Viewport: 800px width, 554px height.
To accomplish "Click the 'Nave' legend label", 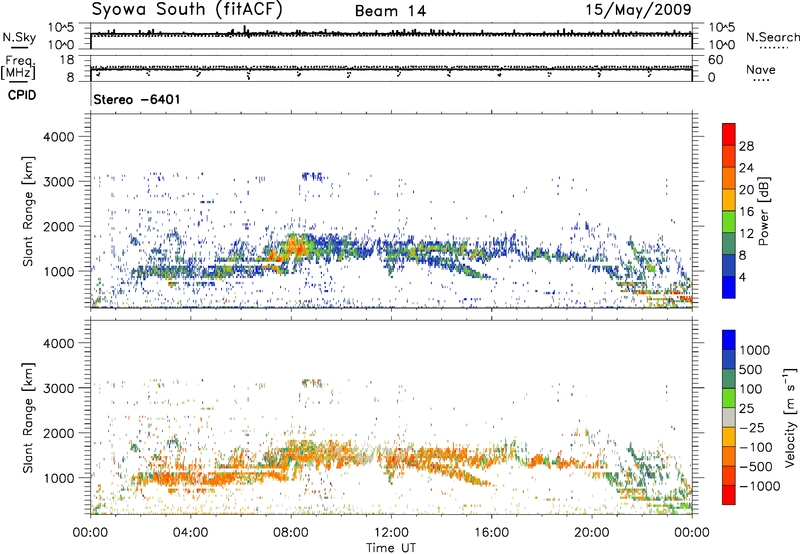I will pos(761,69).
